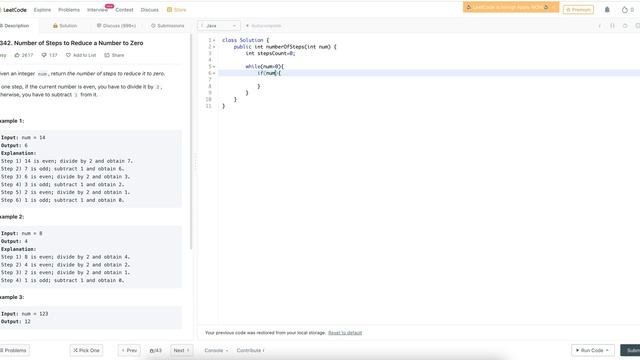Go to Prev problem
This screenshot has width=640, height=360.
coord(129,350)
